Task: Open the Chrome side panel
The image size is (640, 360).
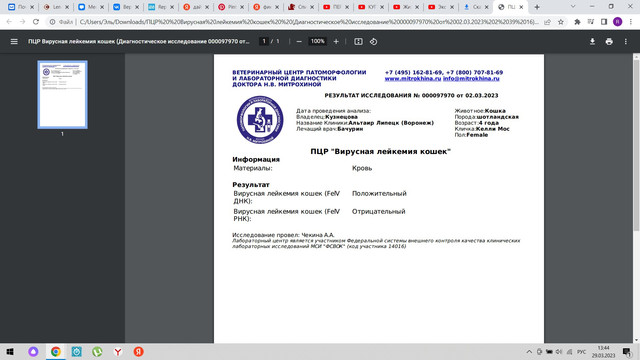Action: 604,22
